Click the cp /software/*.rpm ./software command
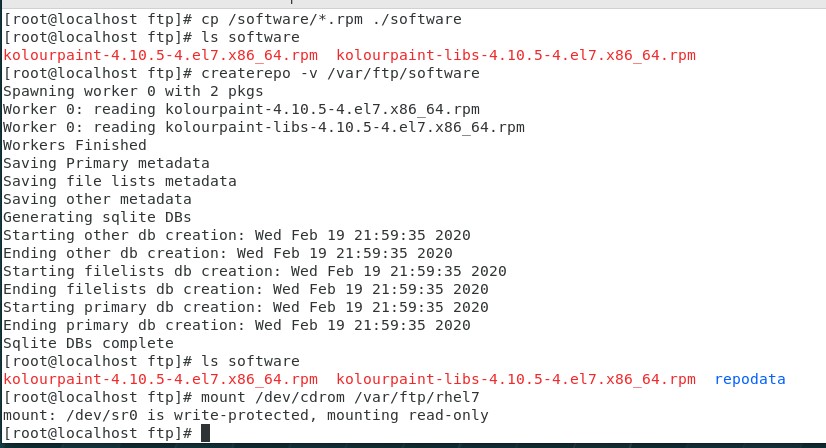Screen dimensions: 826x448 coord(331,20)
